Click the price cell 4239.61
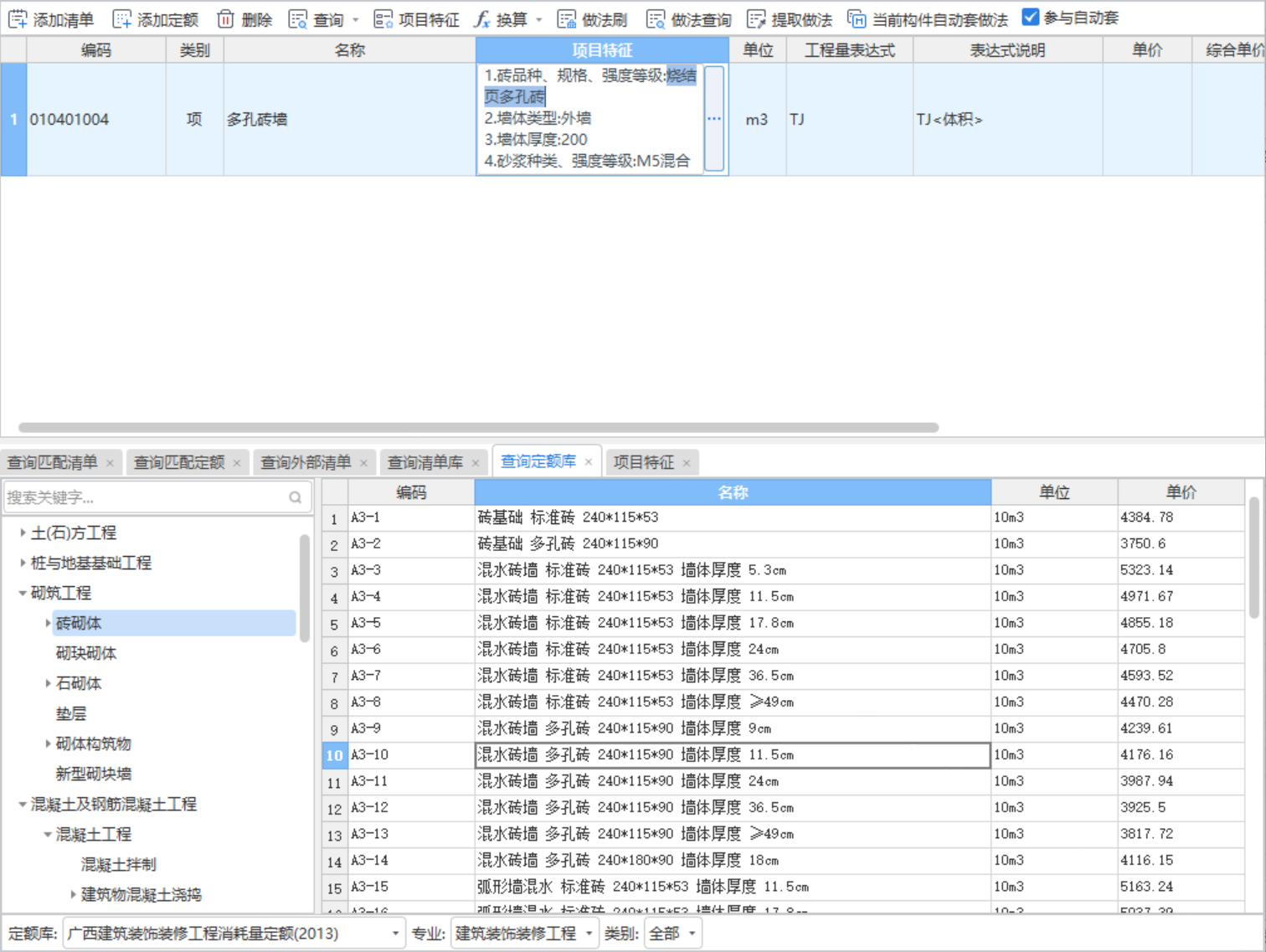Screen dimensions: 1266x952 [x=1181, y=728]
